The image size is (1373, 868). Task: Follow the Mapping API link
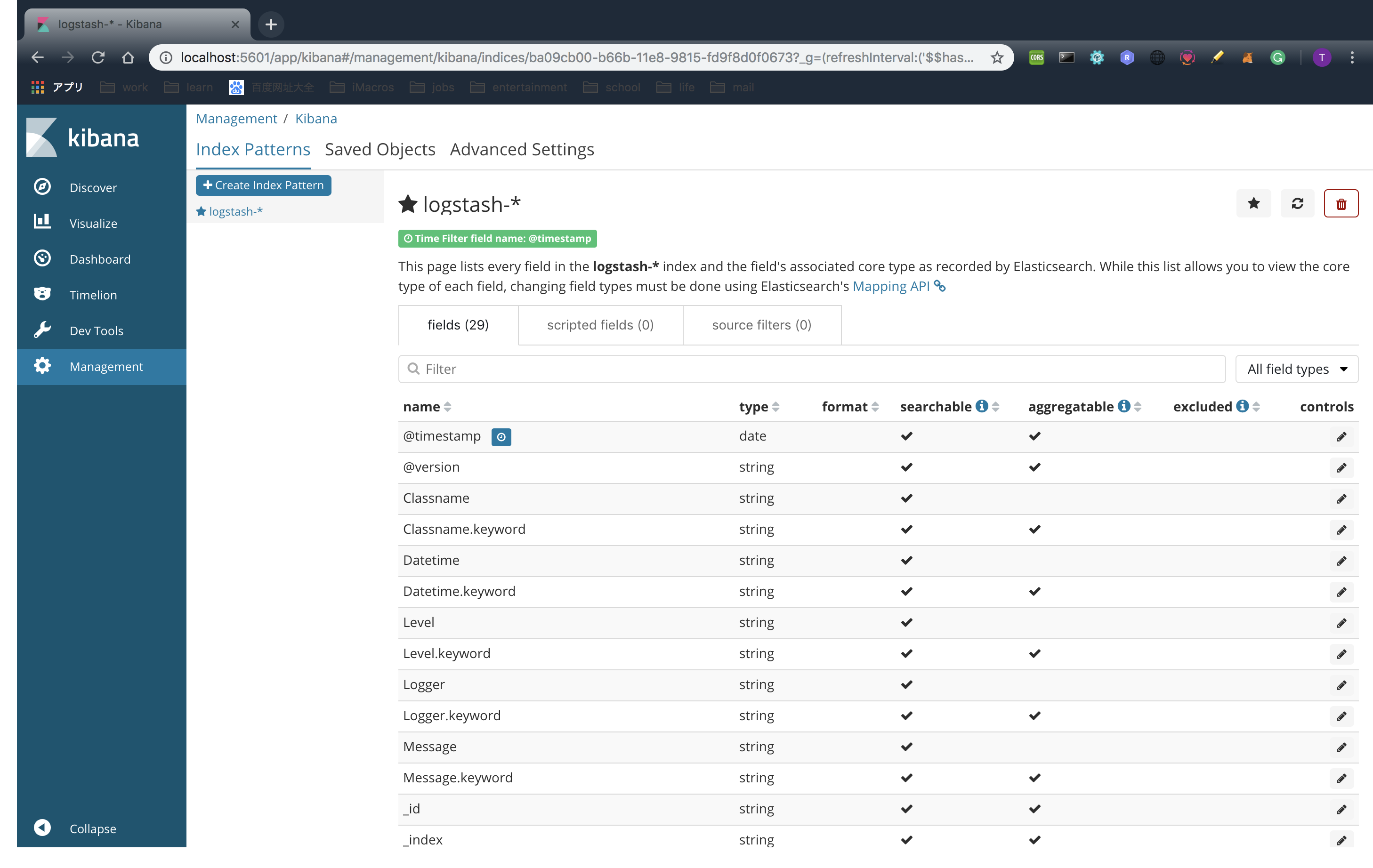(x=891, y=286)
